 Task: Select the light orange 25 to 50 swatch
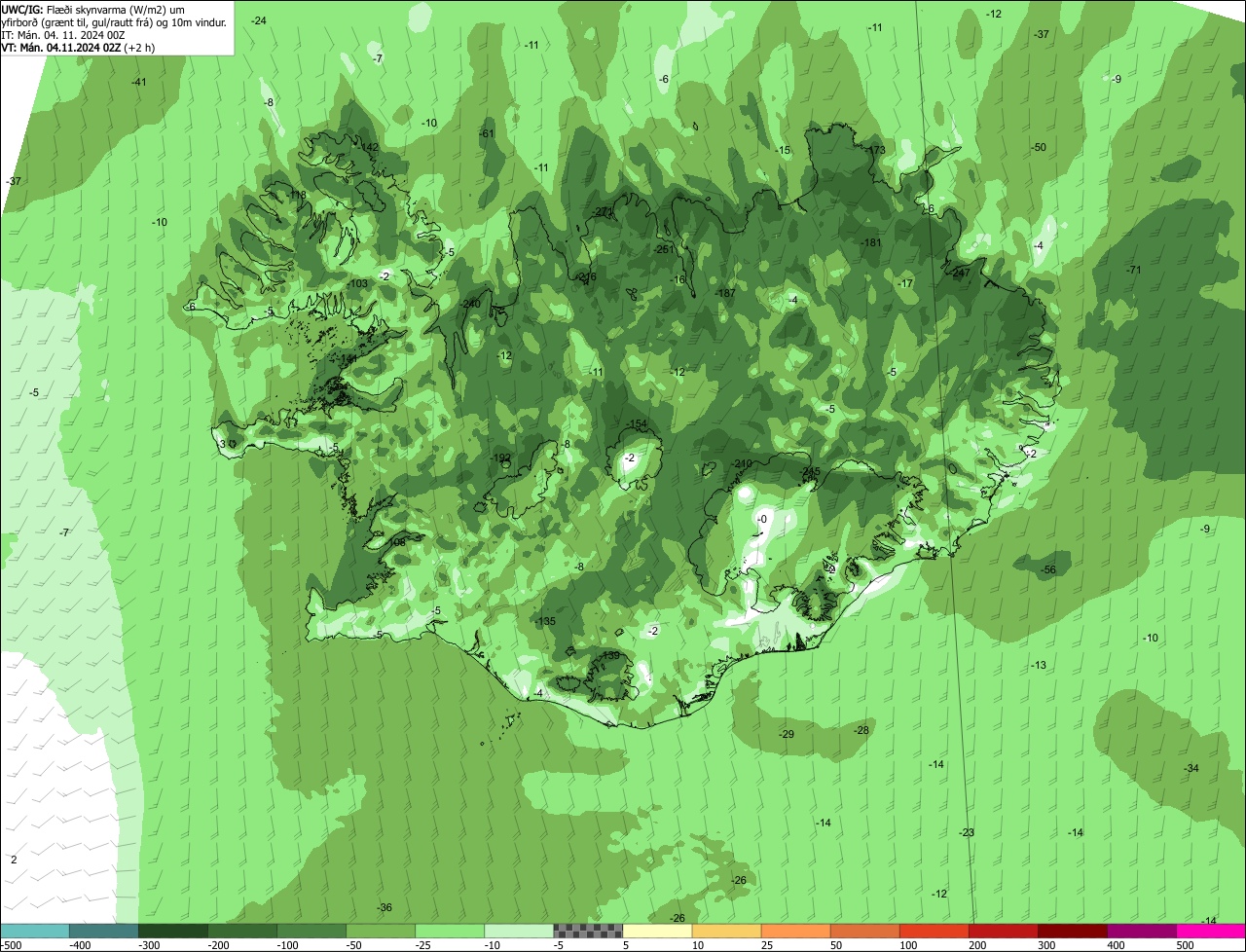(x=795, y=931)
